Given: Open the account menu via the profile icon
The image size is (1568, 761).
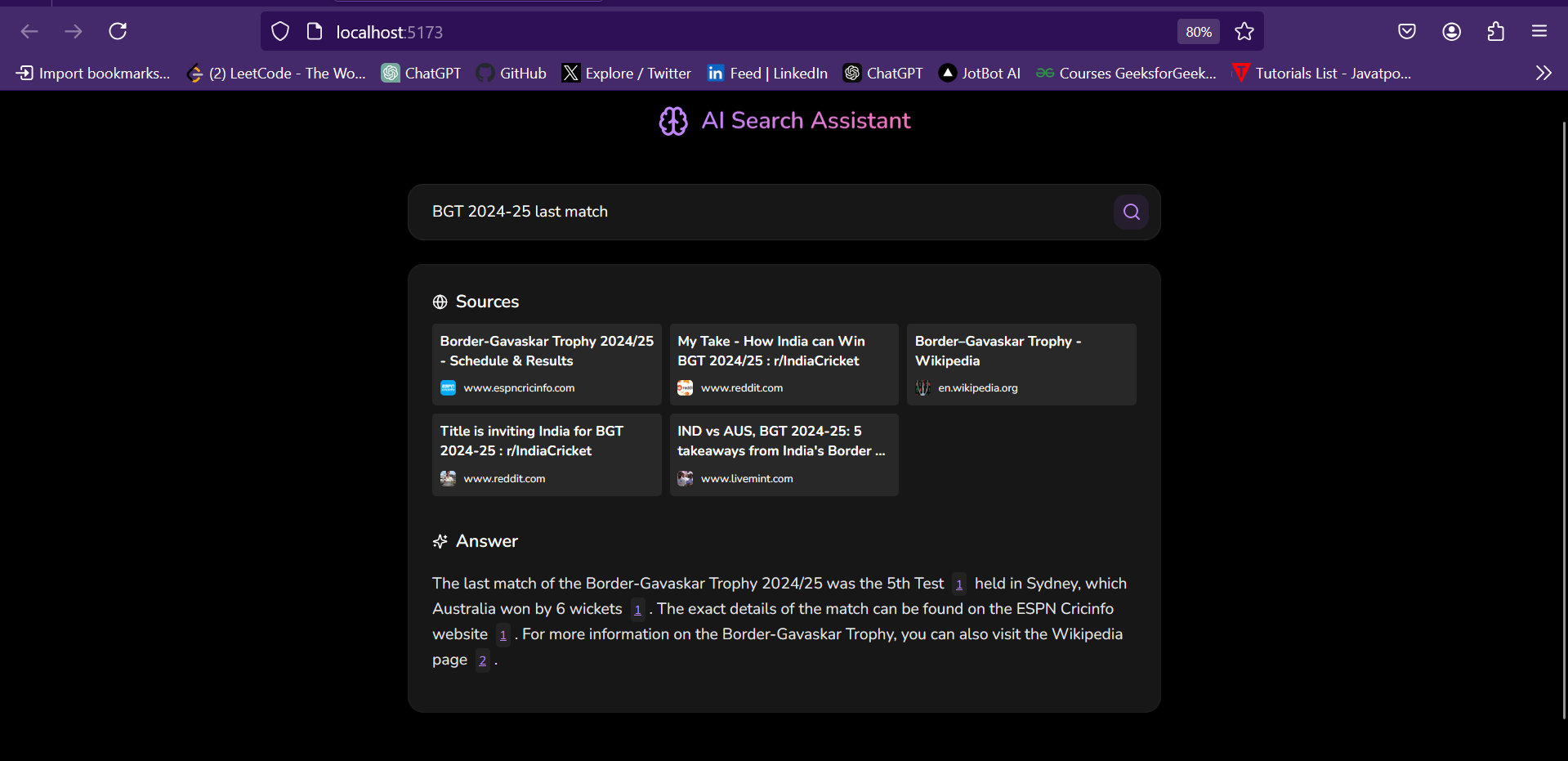Looking at the screenshot, I should [1452, 31].
